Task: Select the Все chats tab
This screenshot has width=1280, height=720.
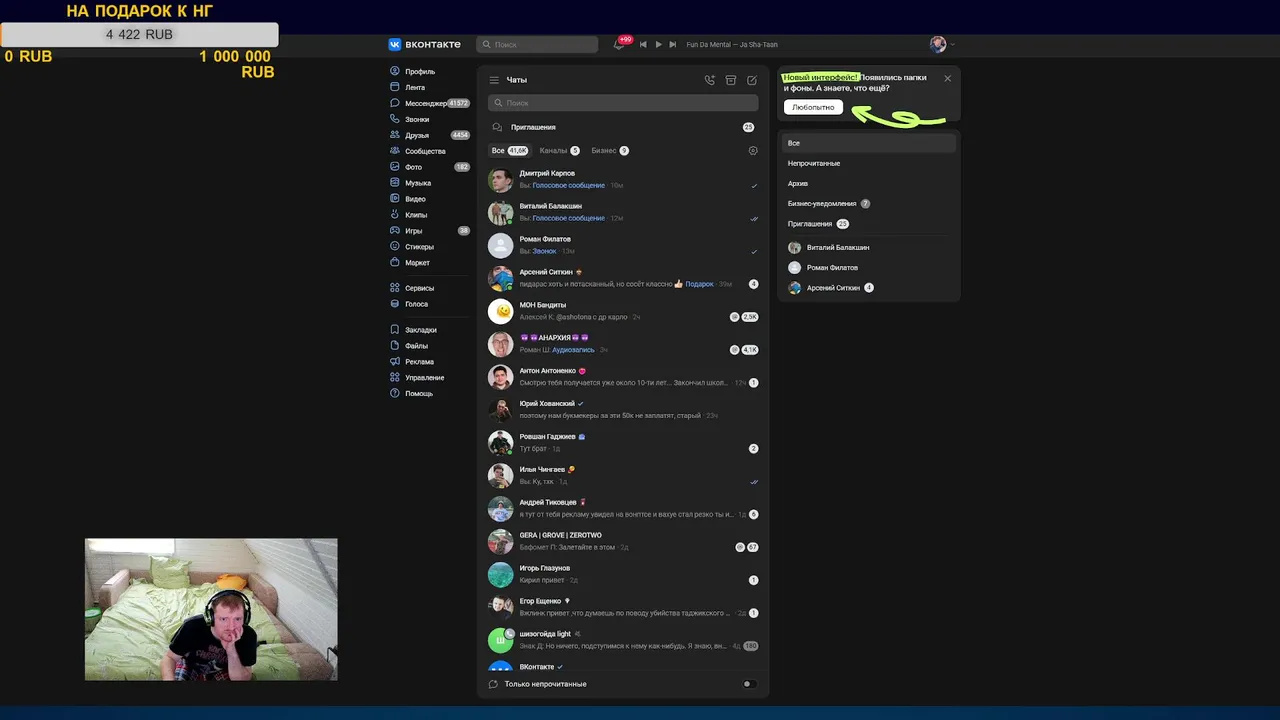Action: [509, 151]
